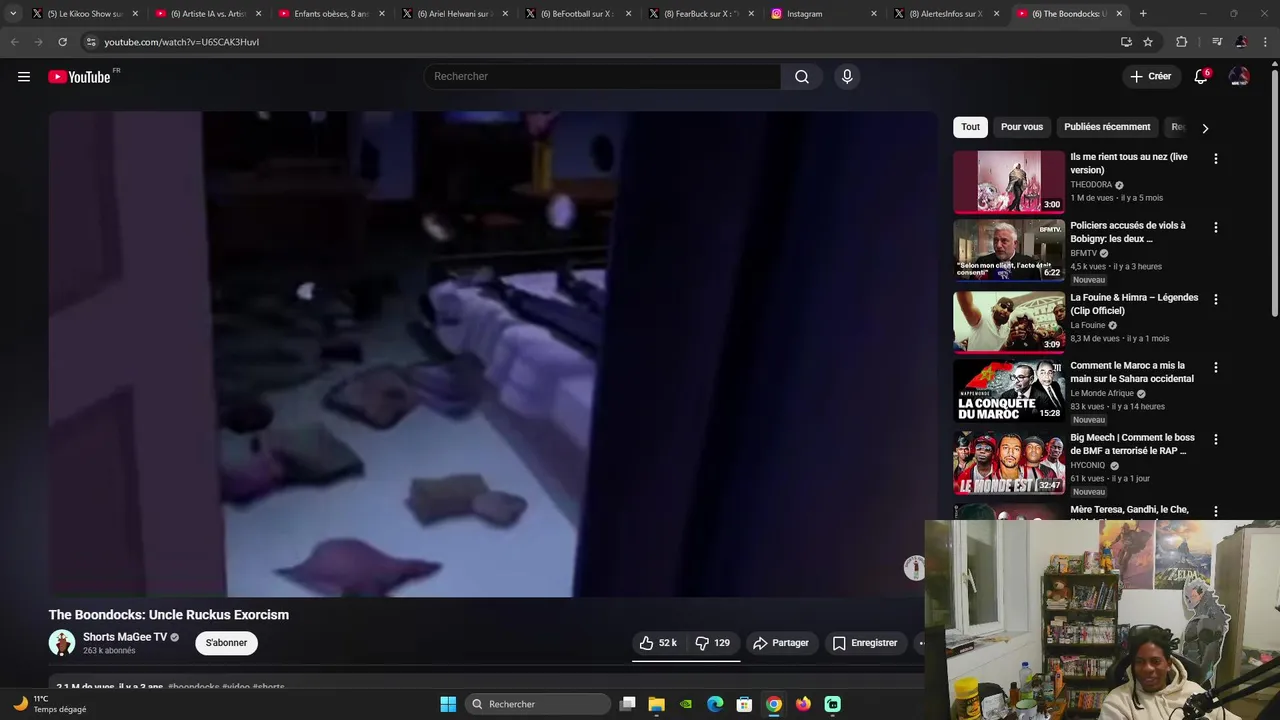
Task: Select the 'Pour vous' filter chip
Action: coord(1022,127)
